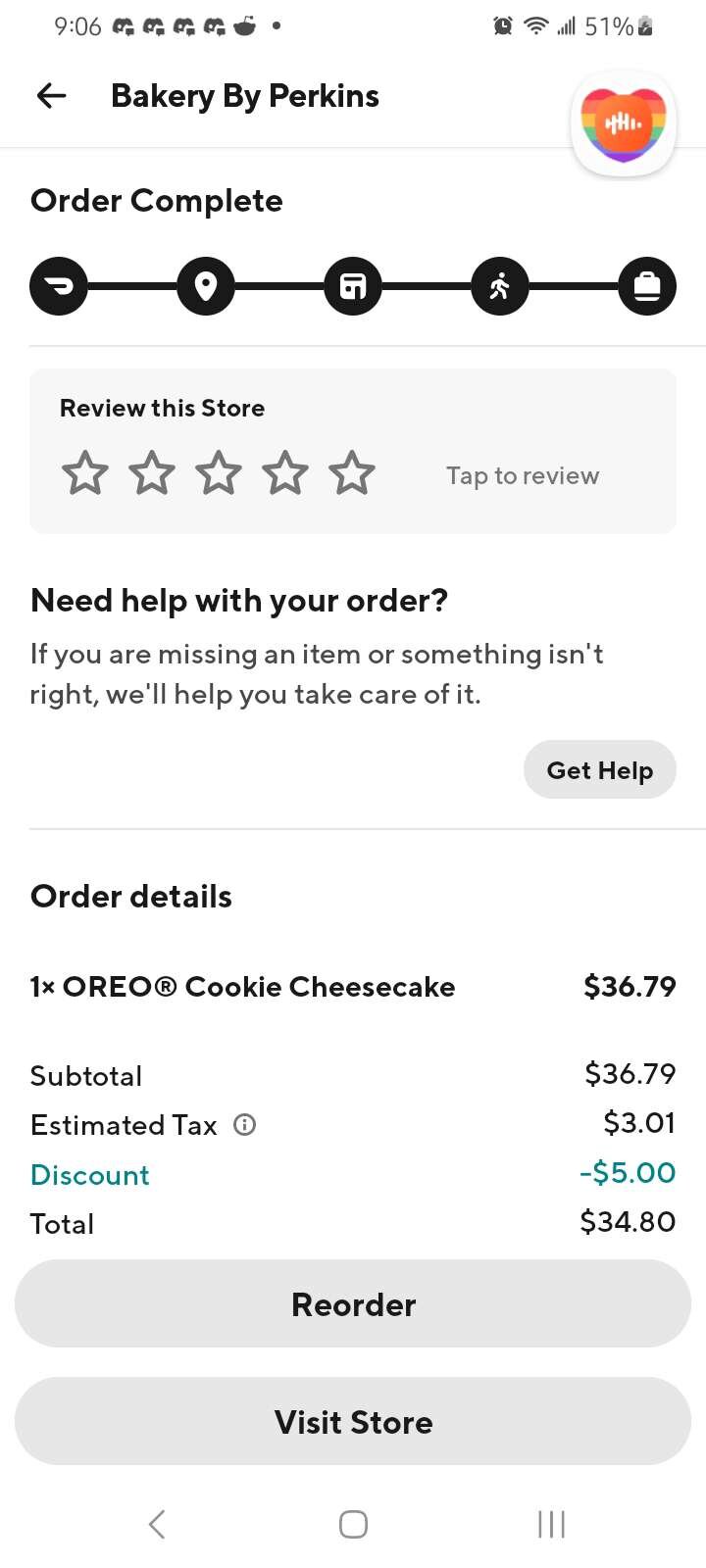The width and height of the screenshot is (706, 1568).
Task: Tap the Estimated Tax info icon
Action: click(244, 1125)
